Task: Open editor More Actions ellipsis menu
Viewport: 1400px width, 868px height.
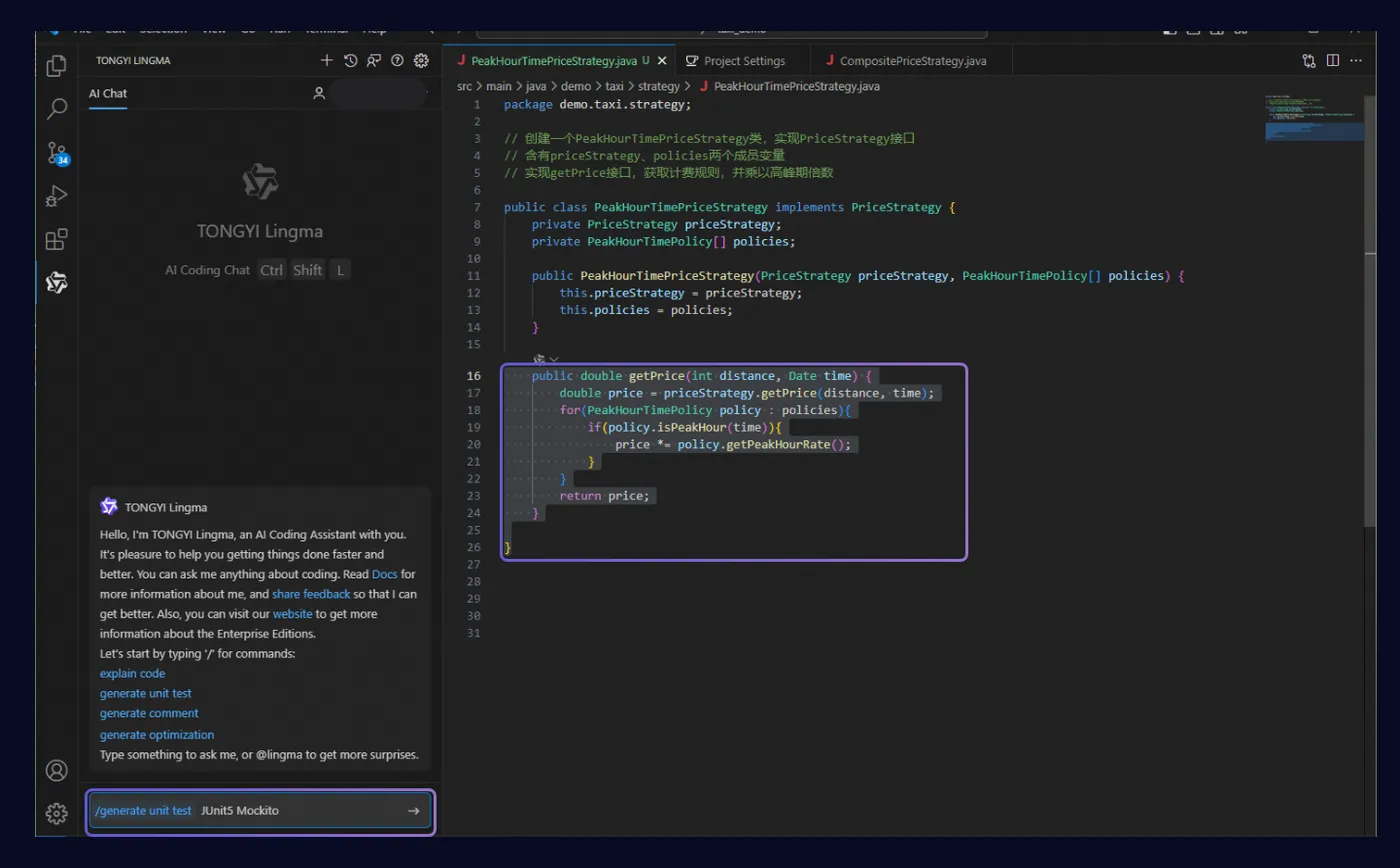Action: 1356,61
